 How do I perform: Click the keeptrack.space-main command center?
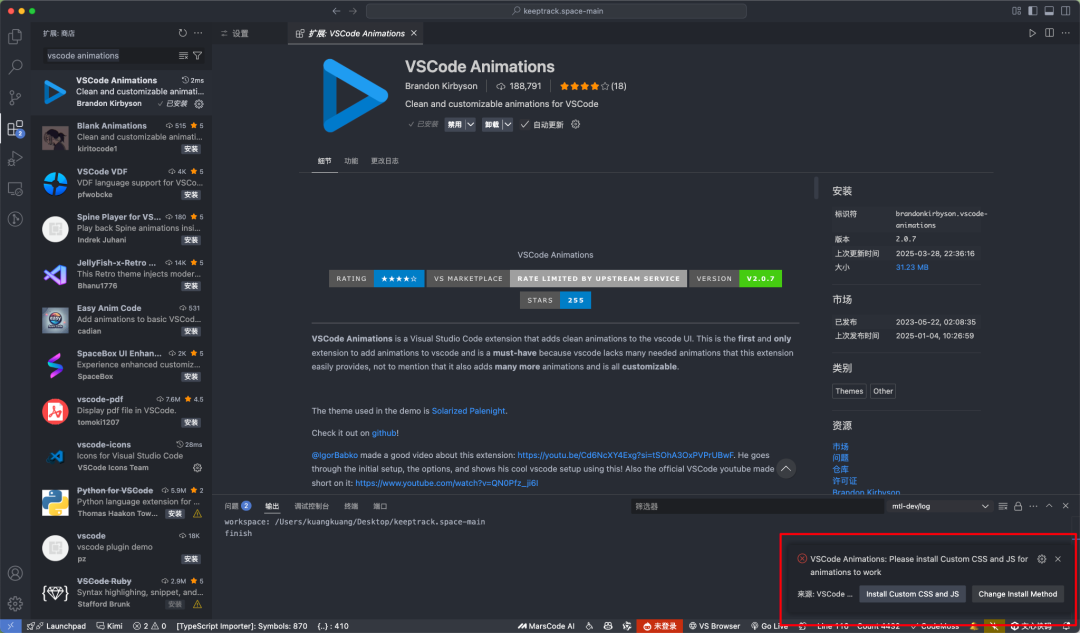point(557,11)
